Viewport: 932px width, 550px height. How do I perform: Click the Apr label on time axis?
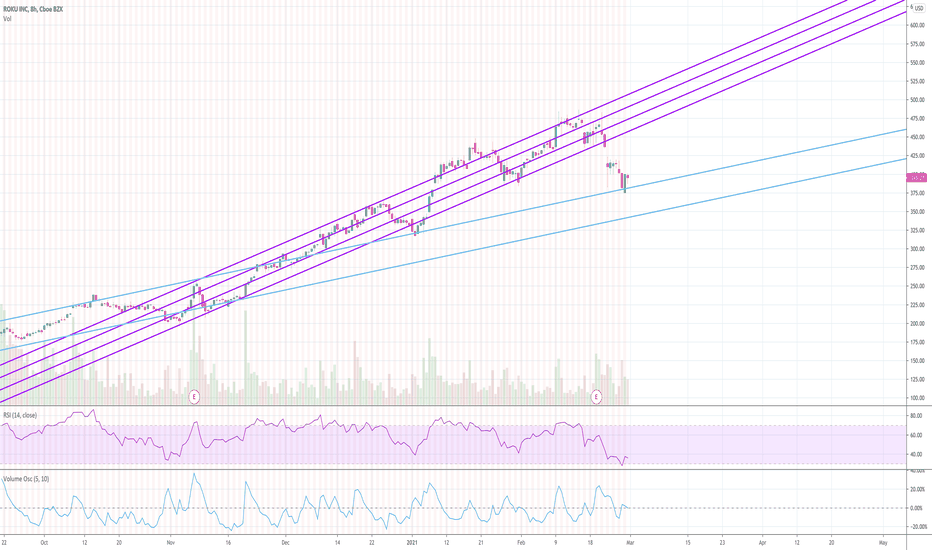763,542
